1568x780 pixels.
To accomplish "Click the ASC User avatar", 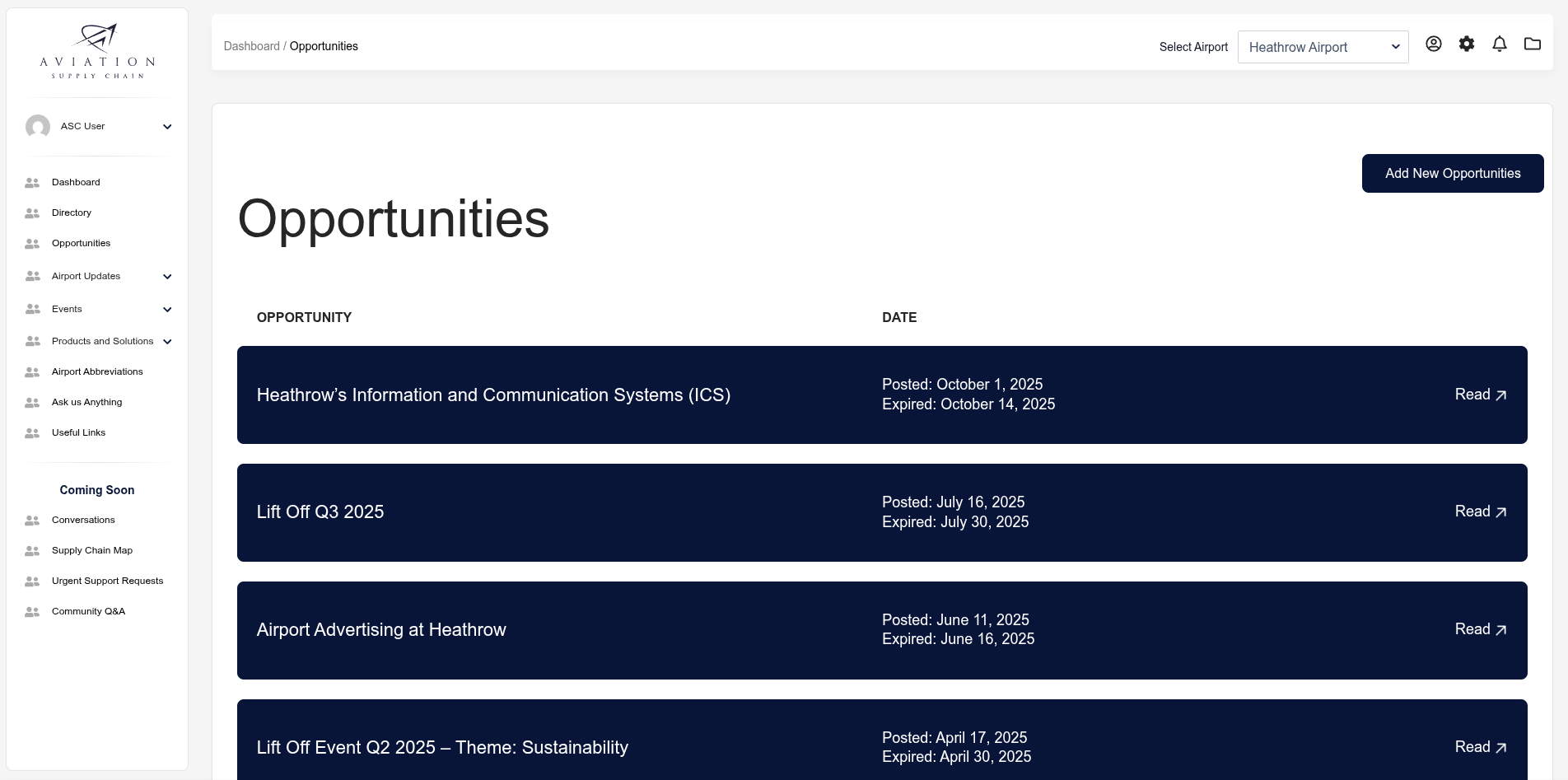I will pyautogui.click(x=38, y=127).
